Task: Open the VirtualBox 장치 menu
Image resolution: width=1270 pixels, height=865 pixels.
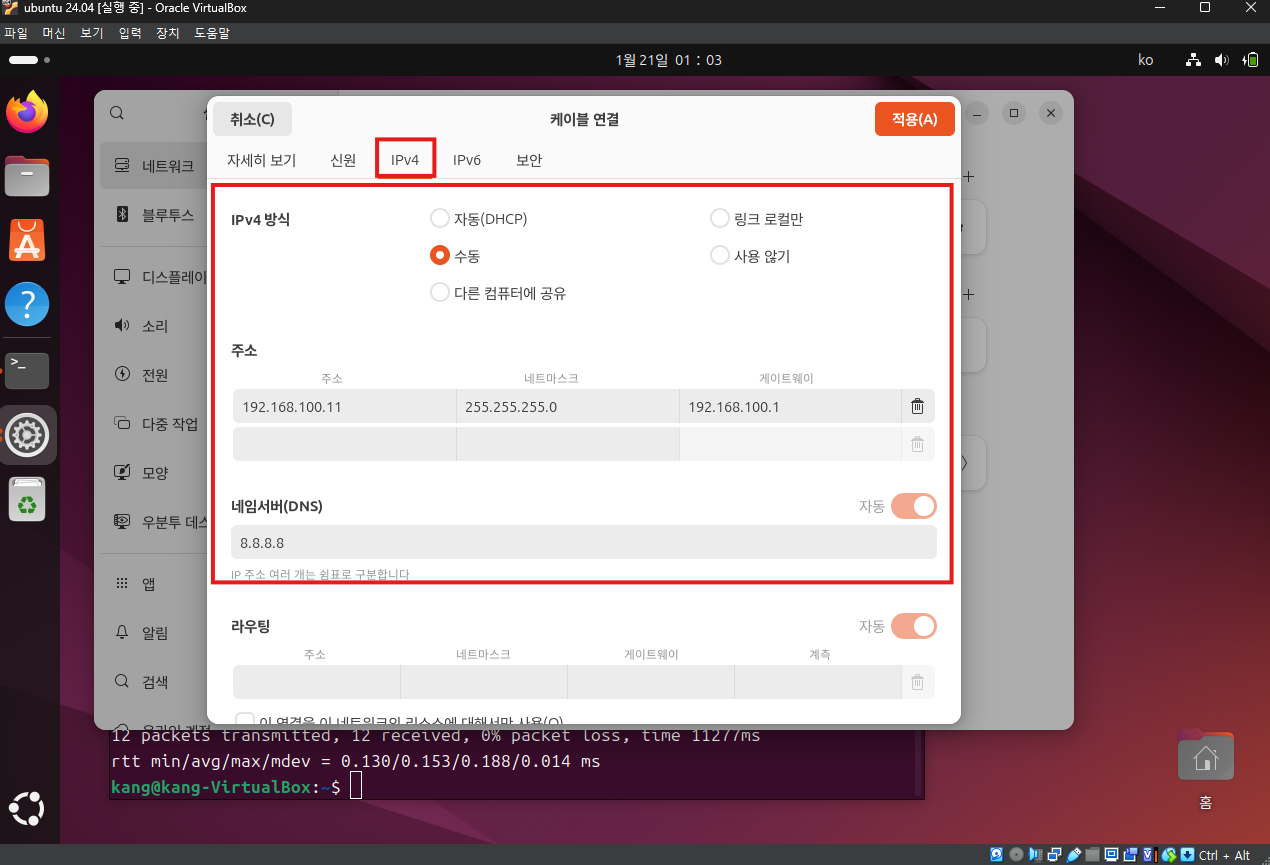Action: 168,33
